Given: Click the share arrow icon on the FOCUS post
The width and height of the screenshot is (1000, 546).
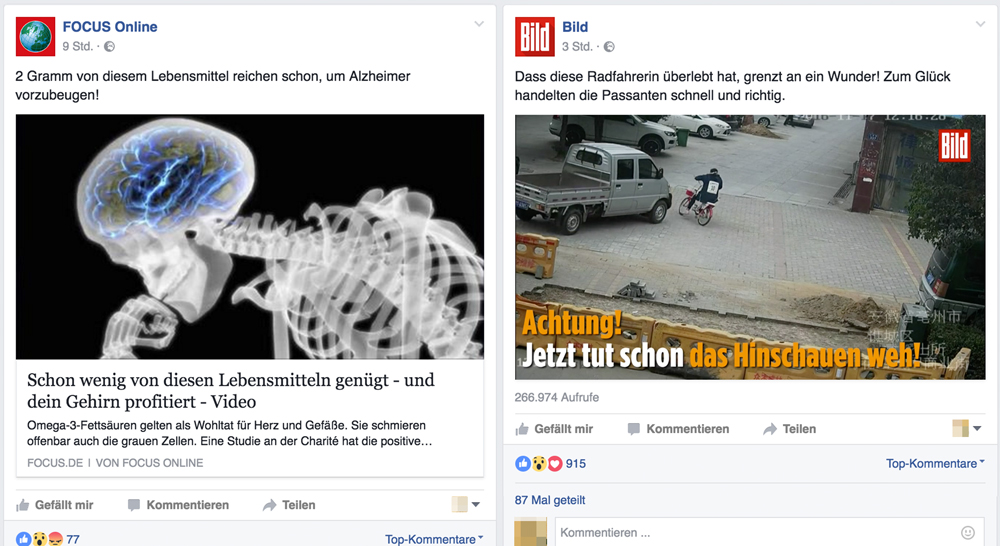Looking at the screenshot, I should (270, 505).
